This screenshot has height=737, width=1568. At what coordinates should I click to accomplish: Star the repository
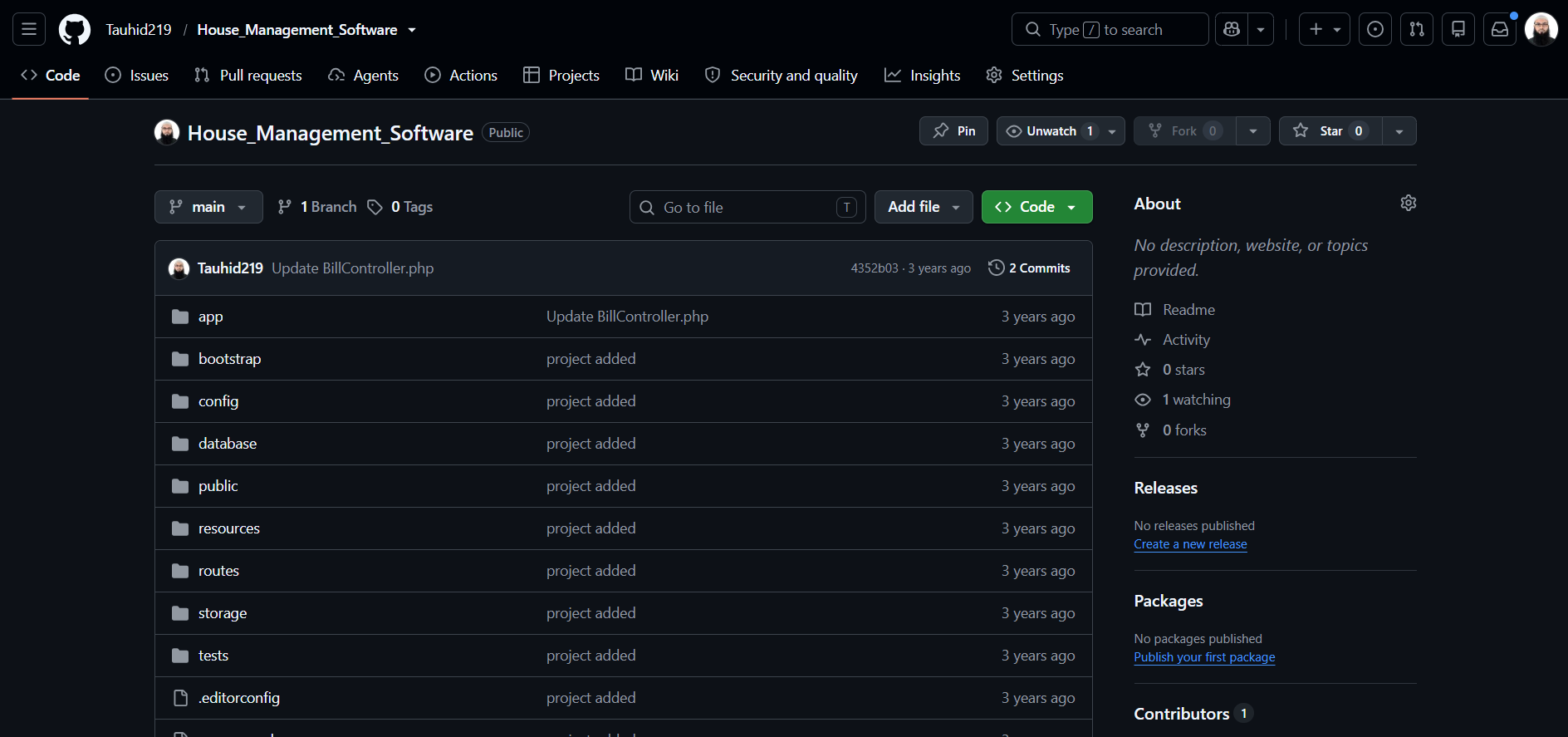[x=1330, y=131]
